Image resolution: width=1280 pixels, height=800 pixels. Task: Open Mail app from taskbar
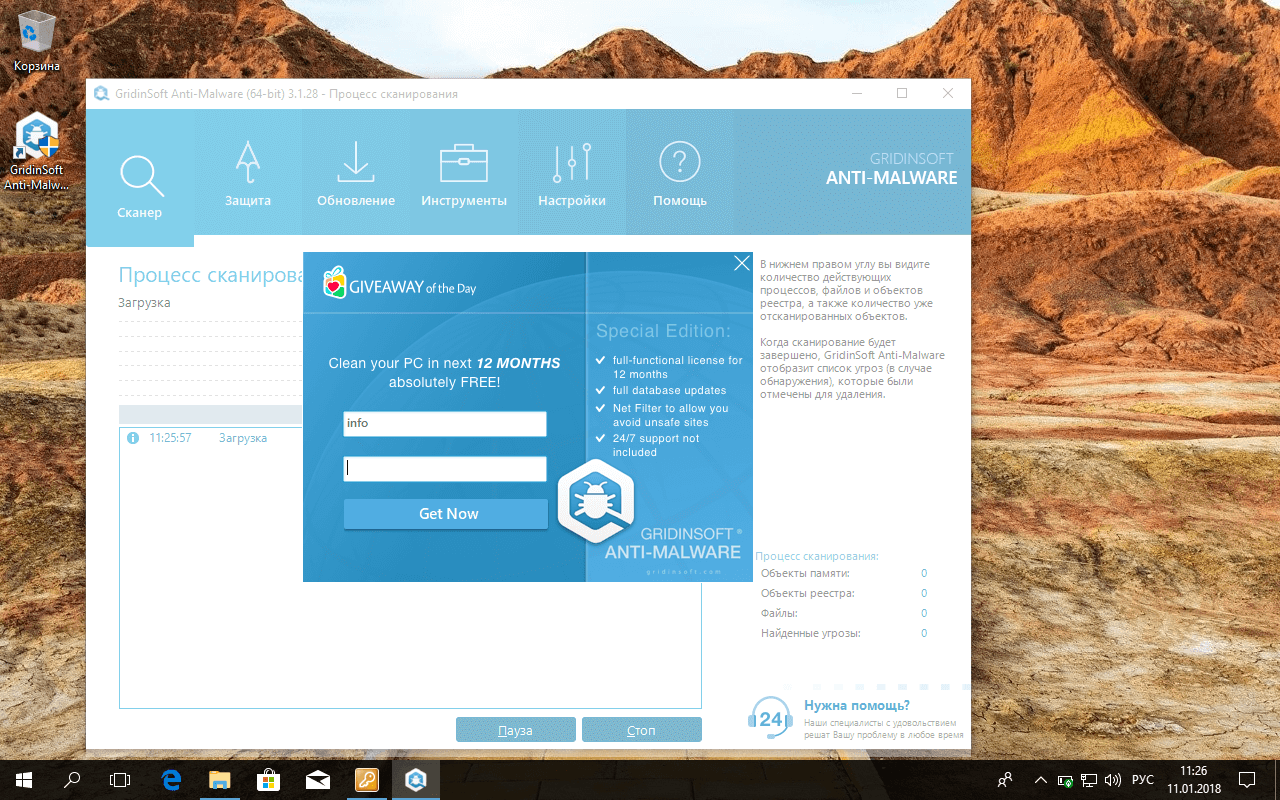click(317, 779)
